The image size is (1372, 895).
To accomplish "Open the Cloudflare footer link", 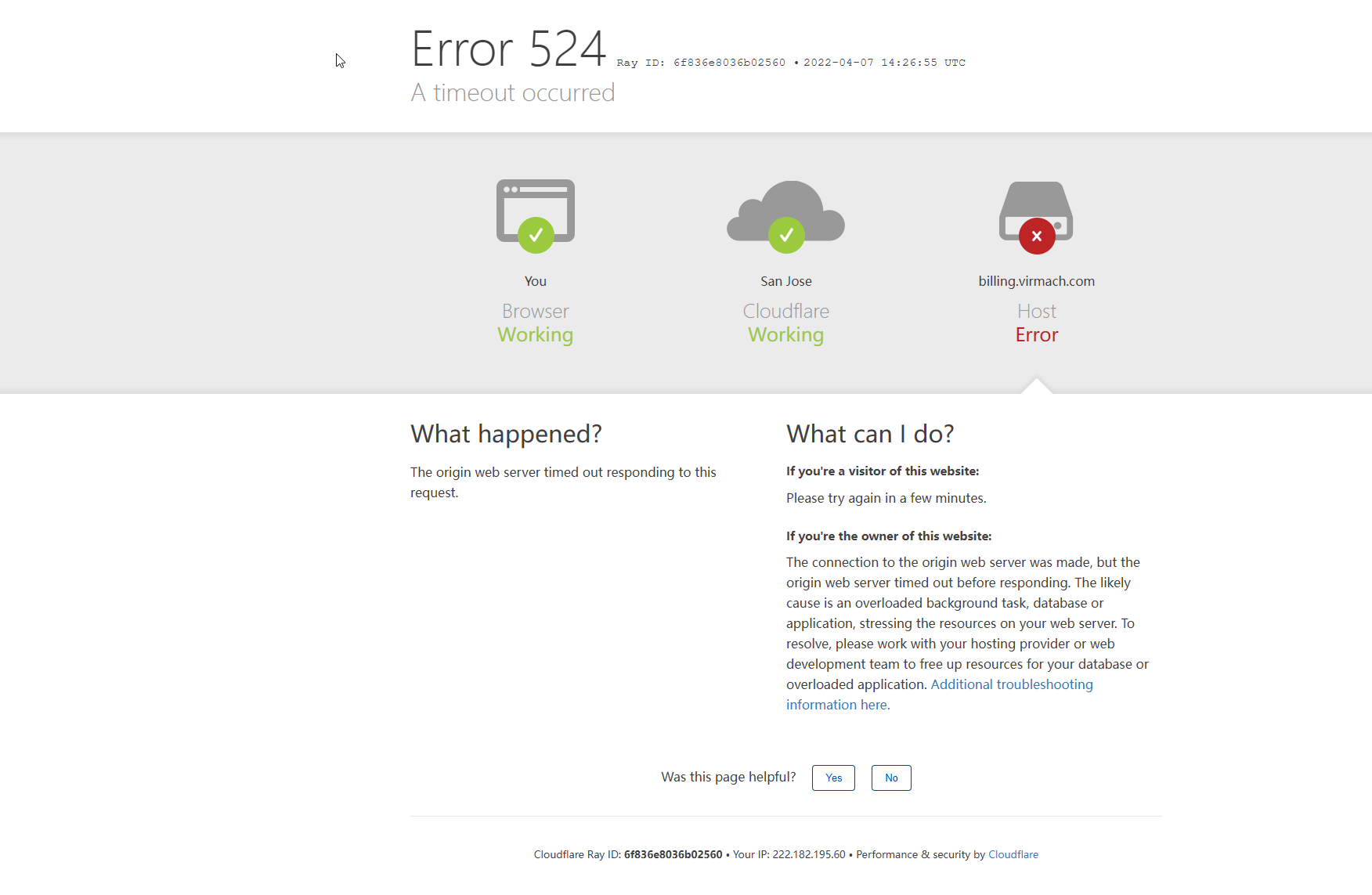I will point(1013,854).
